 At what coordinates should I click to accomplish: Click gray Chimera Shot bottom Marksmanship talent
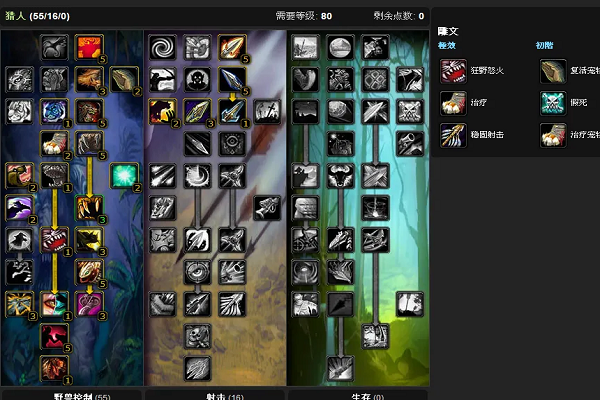(x=197, y=369)
